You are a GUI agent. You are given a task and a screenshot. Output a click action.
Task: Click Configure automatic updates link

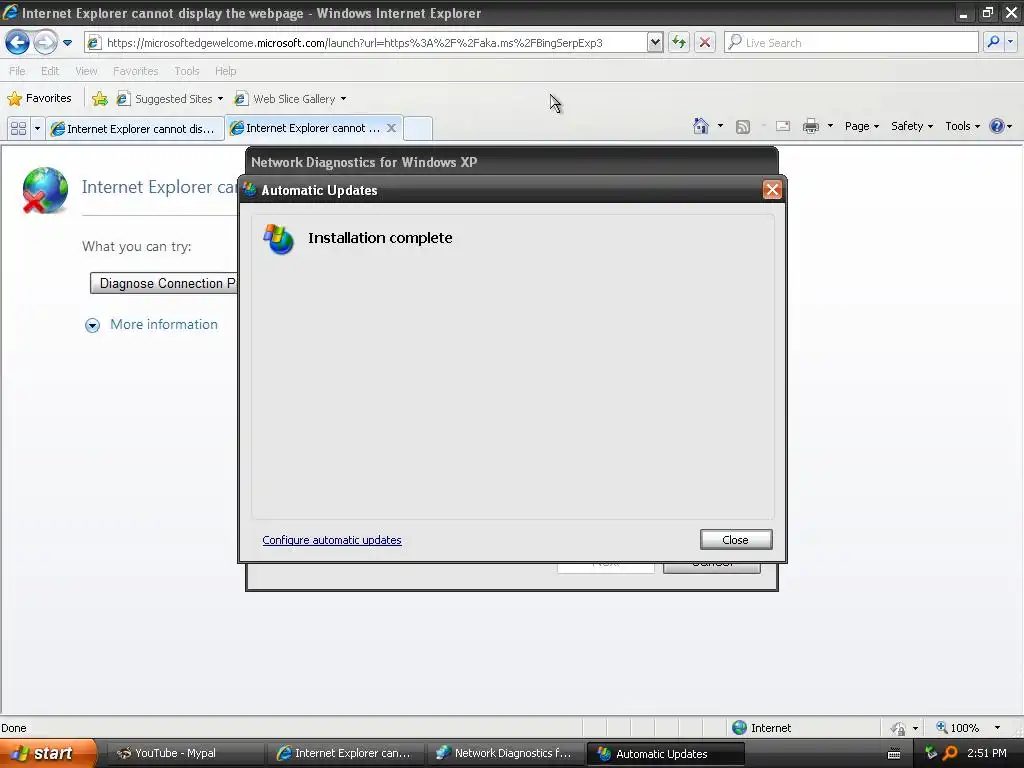pyautogui.click(x=332, y=540)
